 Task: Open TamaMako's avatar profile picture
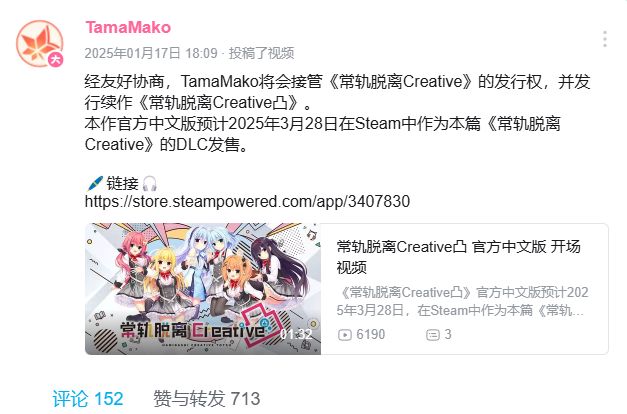point(40,43)
